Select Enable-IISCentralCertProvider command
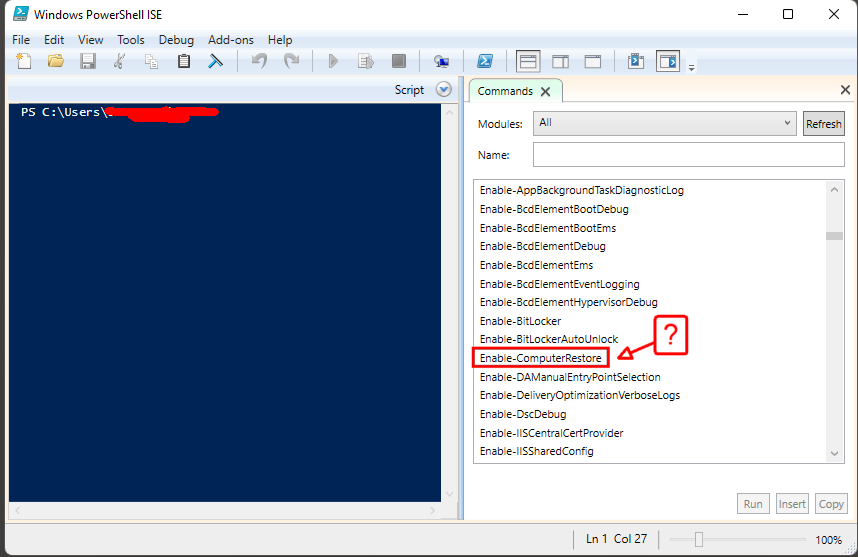The image size is (858, 557). [552, 433]
